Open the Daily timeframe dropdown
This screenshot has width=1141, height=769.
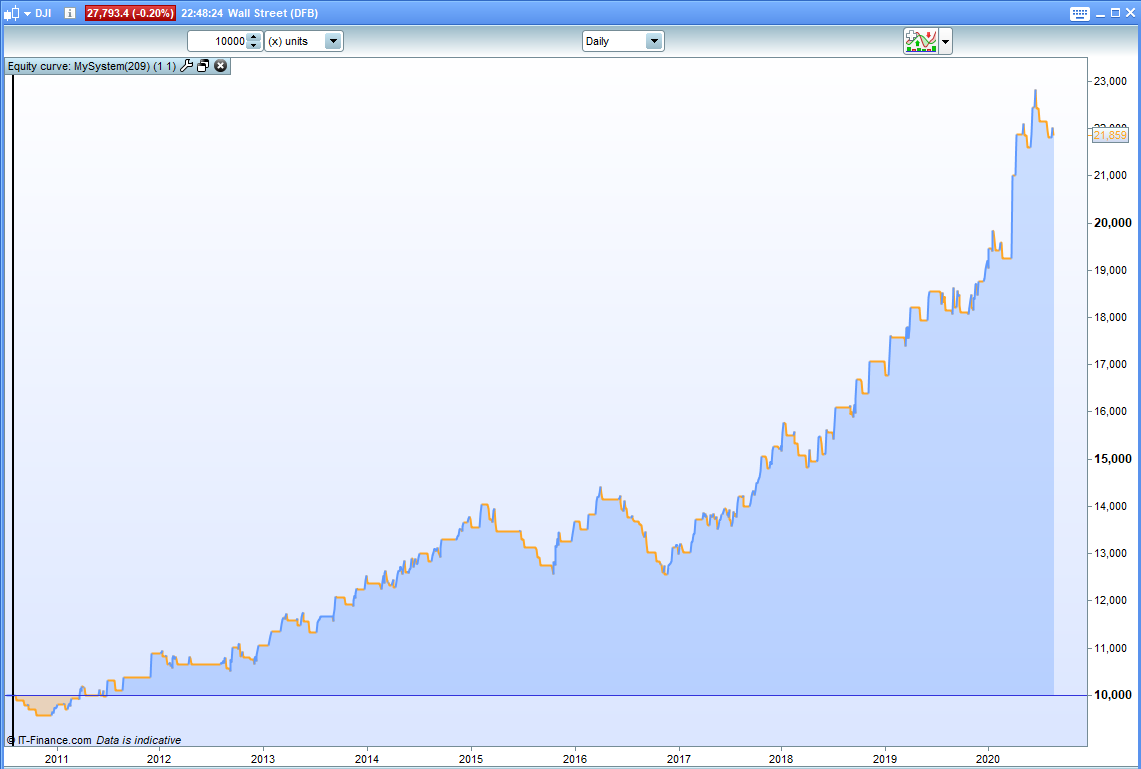pyautogui.click(x=623, y=41)
